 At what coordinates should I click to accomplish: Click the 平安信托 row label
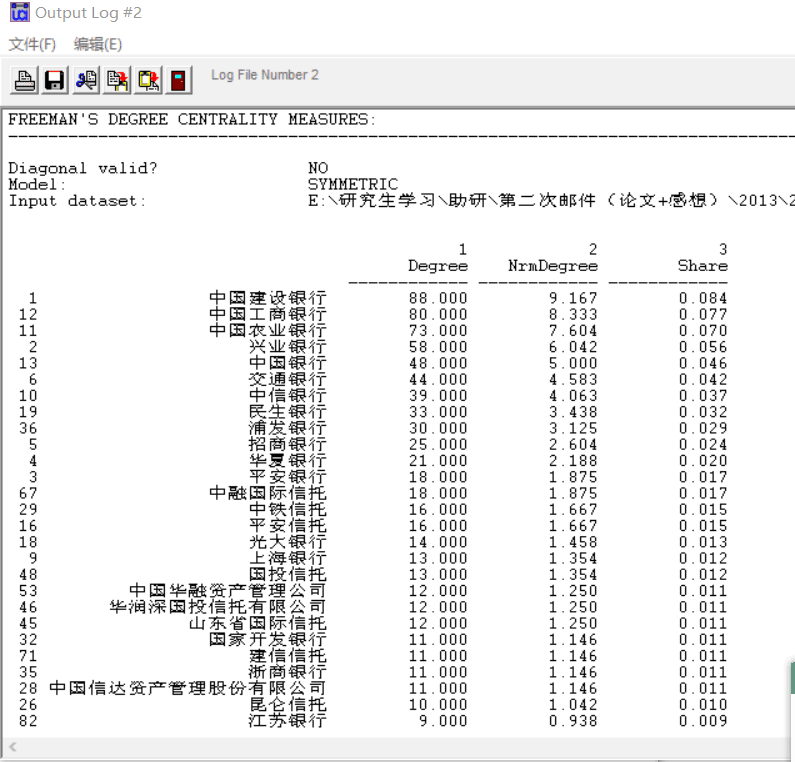(x=287, y=526)
